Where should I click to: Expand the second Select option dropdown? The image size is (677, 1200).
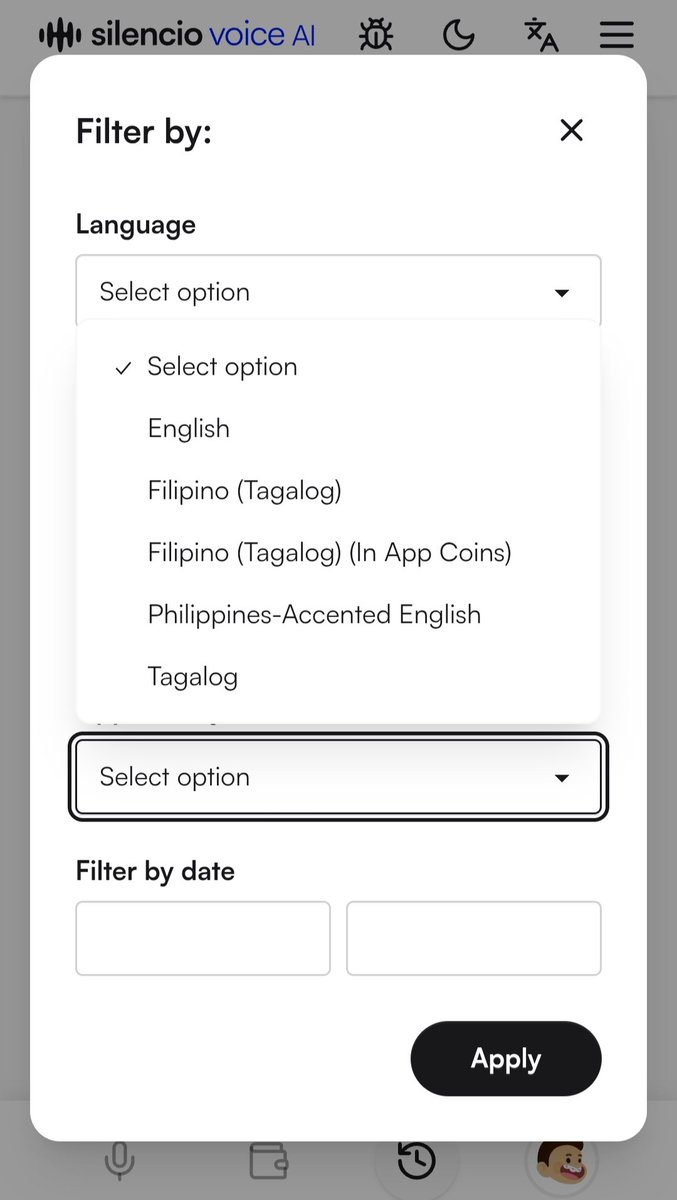point(338,777)
